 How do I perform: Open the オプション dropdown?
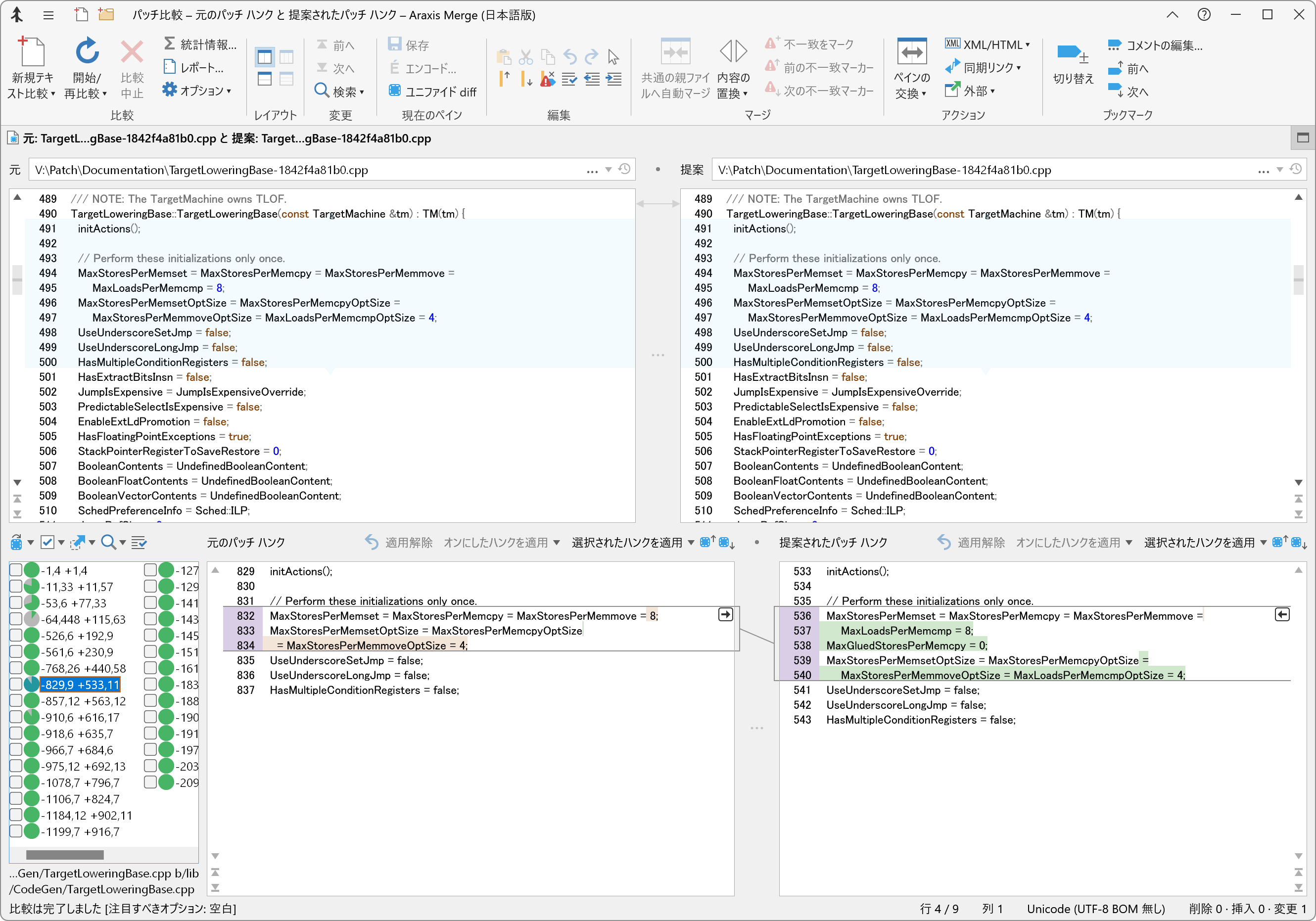(228, 91)
